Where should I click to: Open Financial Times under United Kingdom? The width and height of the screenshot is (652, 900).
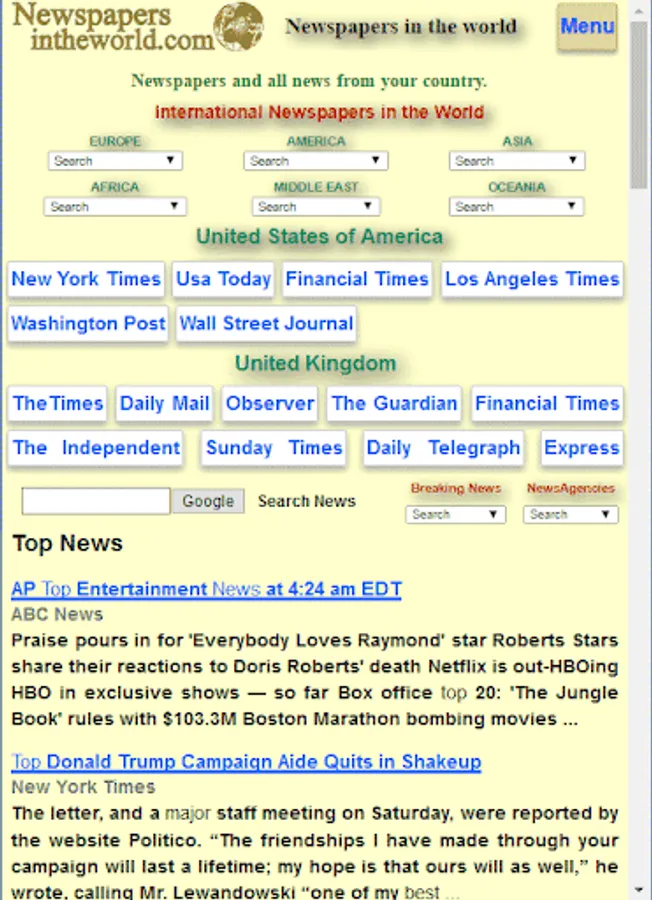[x=547, y=404]
